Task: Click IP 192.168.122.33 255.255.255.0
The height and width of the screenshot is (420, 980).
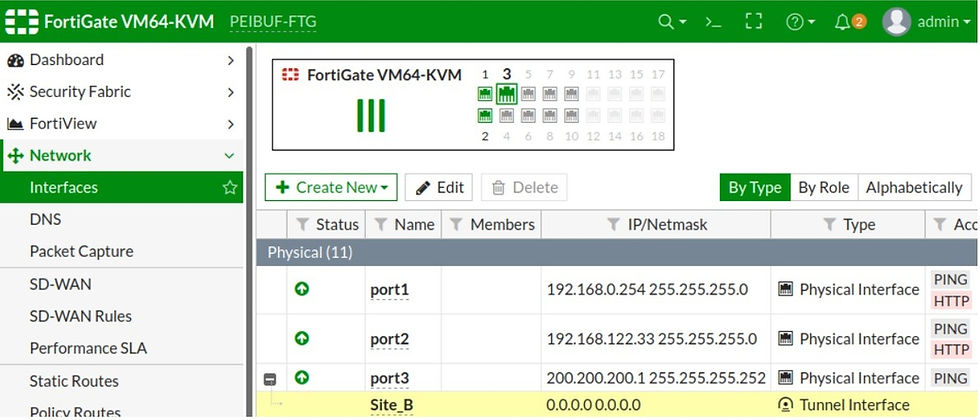Action: [x=652, y=339]
